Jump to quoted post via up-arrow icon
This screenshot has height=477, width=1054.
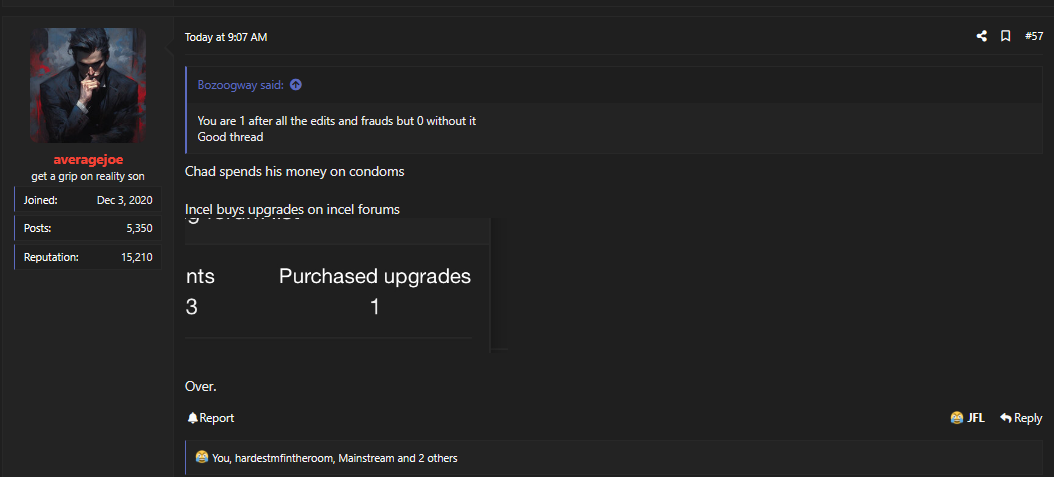coord(296,85)
